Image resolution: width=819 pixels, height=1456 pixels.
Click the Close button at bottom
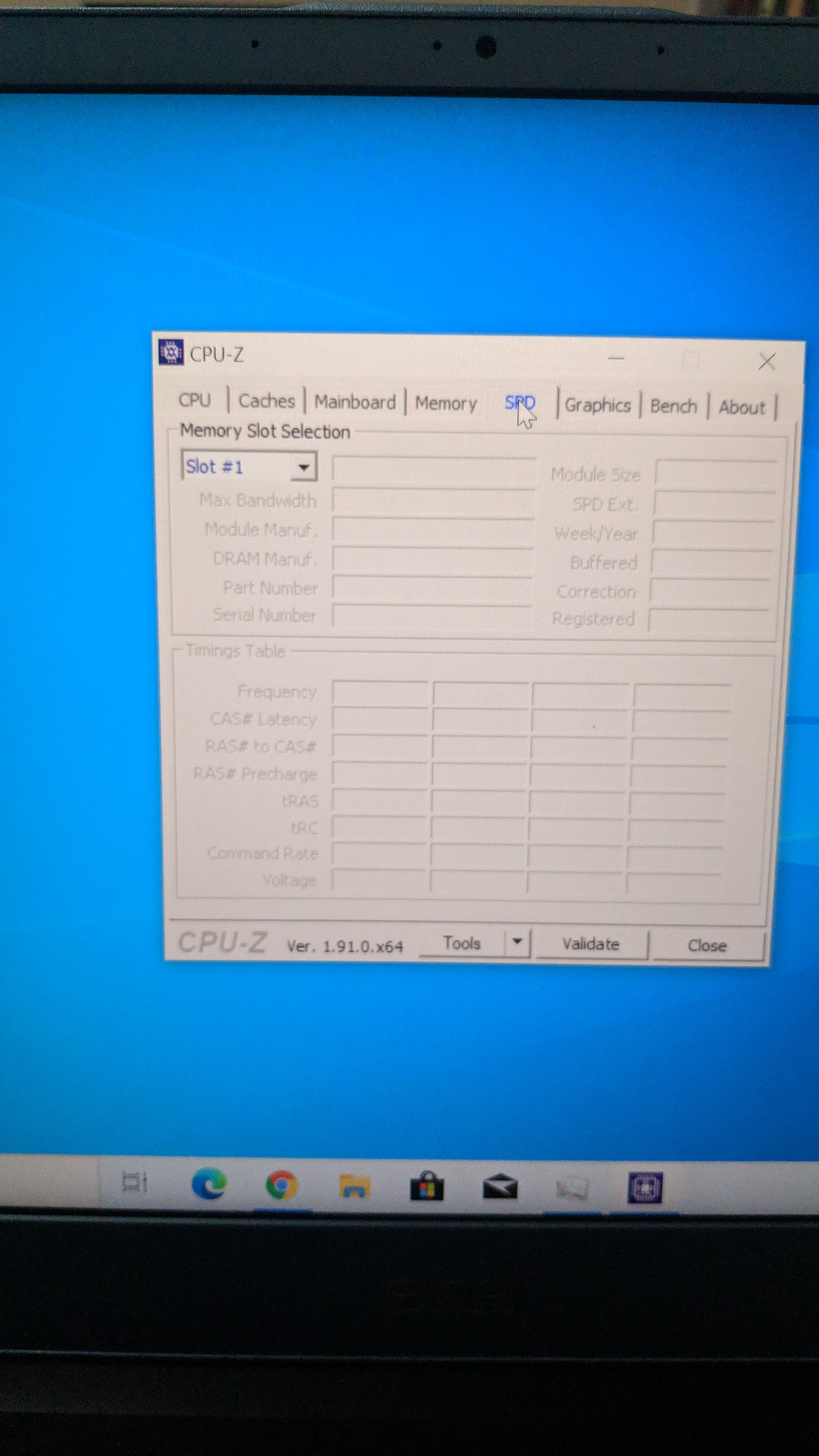pyautogui.click(x=707, y=946)
